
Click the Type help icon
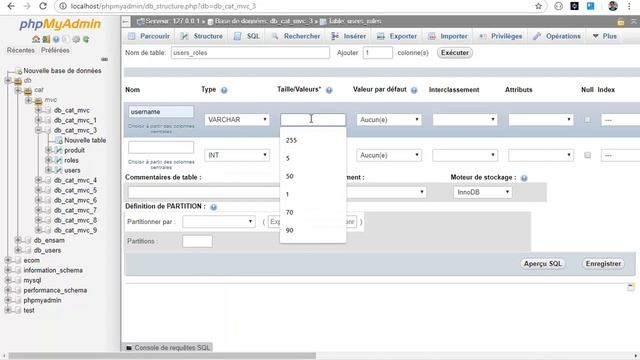click(x=224, y=90)
